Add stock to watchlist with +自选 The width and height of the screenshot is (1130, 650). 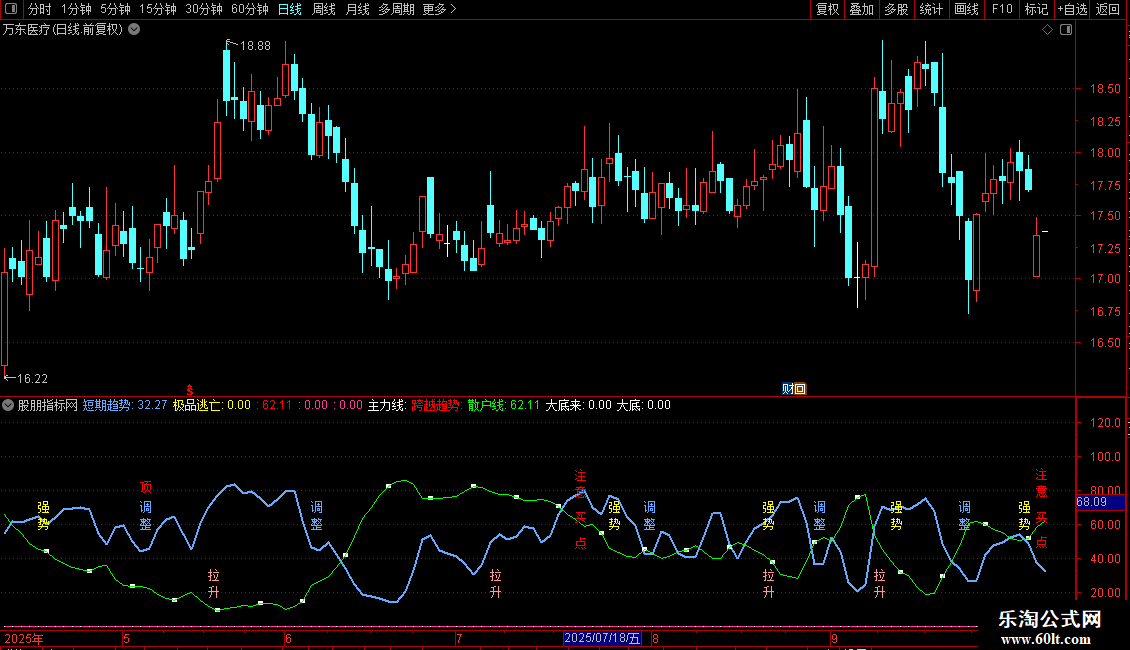1069,9
